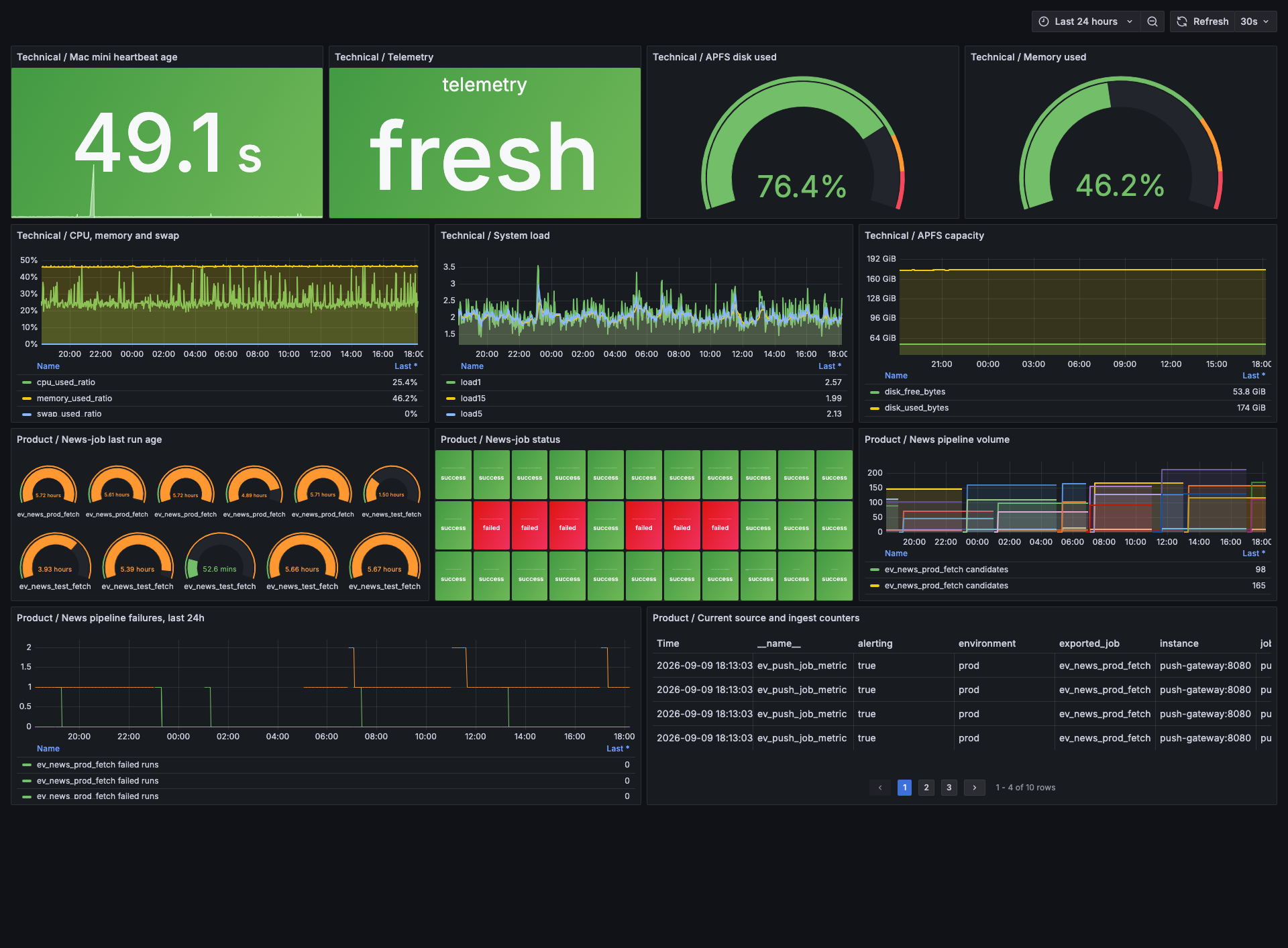1288x948 pixels.
Task: Open the yellow color swatch for disk_used_bytes
Action: point(875,408)
